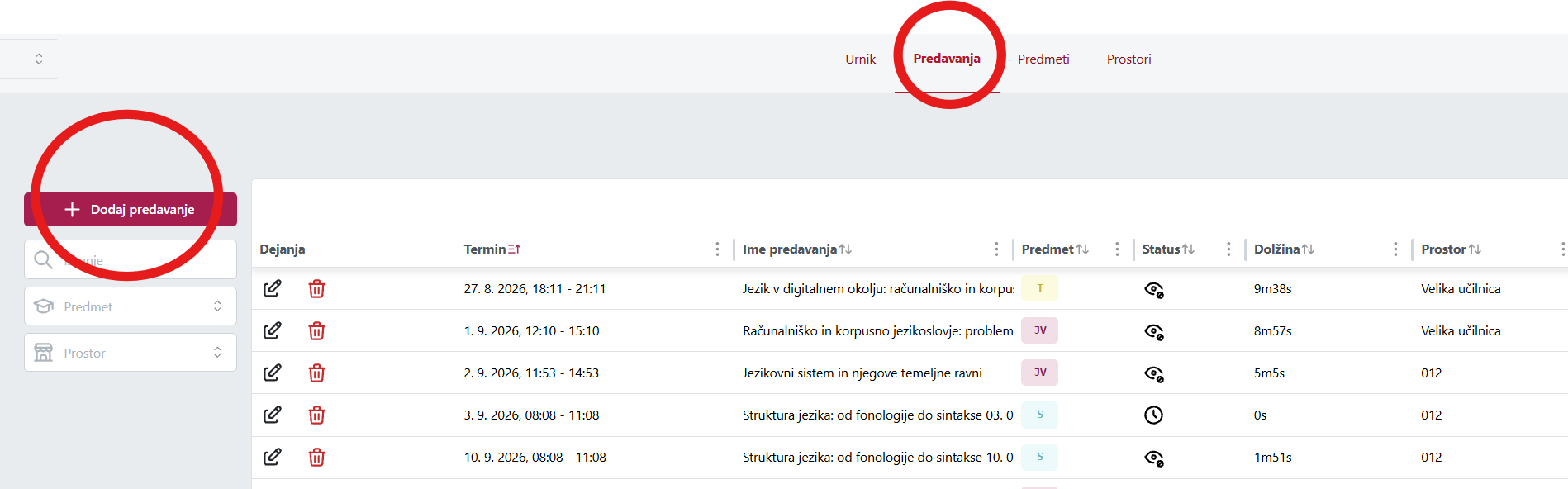1568x489 pixels.
Task: Click eye status icon for 5m5s lecture
Action: click(x=1154, y=373)
